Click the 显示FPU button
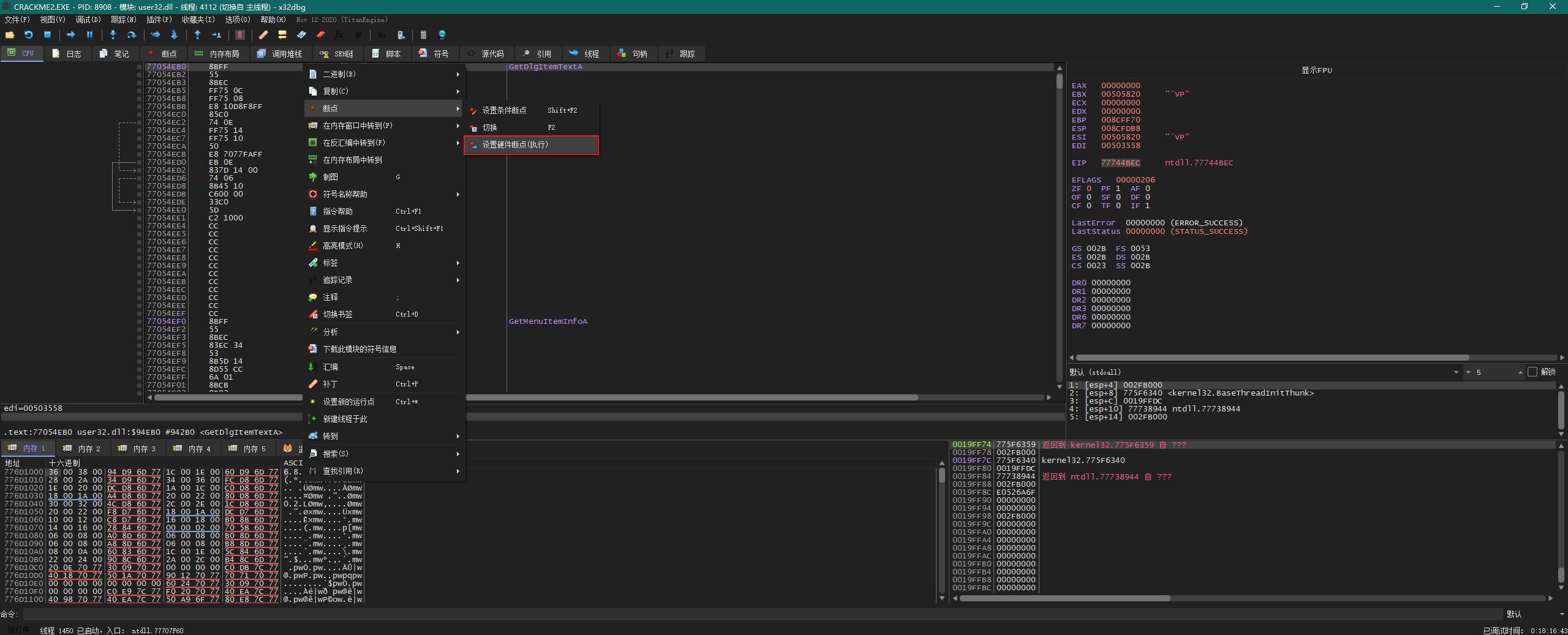The image size is (1568, 635). [1316, 70]
